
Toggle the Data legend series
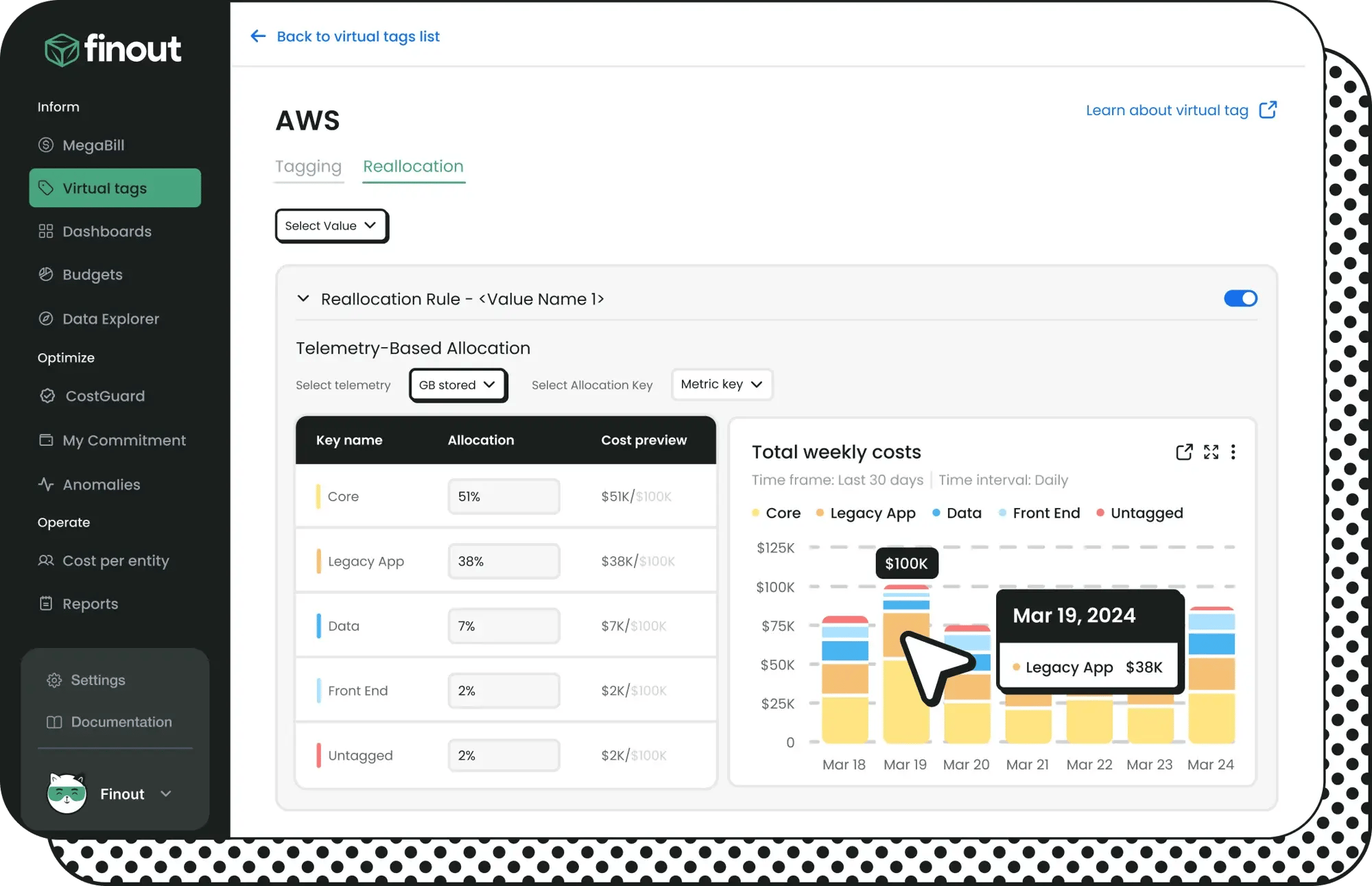[x=957, y=513]
